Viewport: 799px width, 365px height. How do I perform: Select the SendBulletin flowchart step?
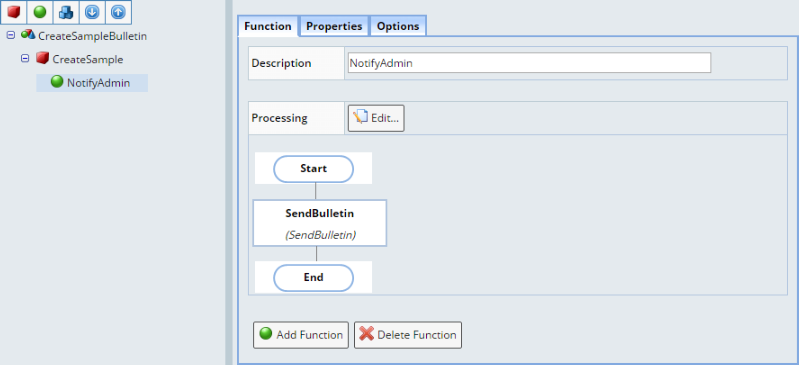[319, 223]
